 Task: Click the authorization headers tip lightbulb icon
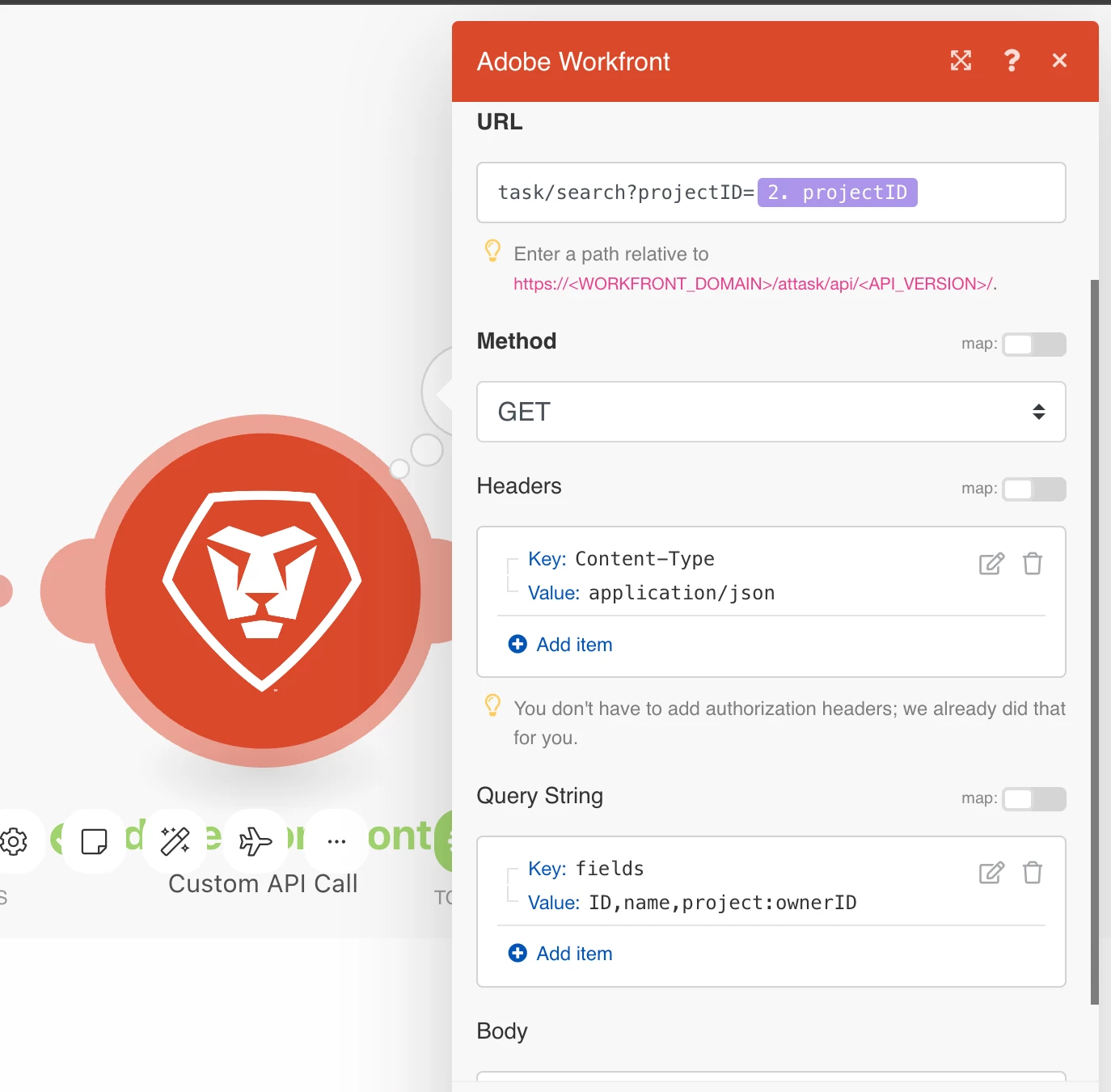492,705
